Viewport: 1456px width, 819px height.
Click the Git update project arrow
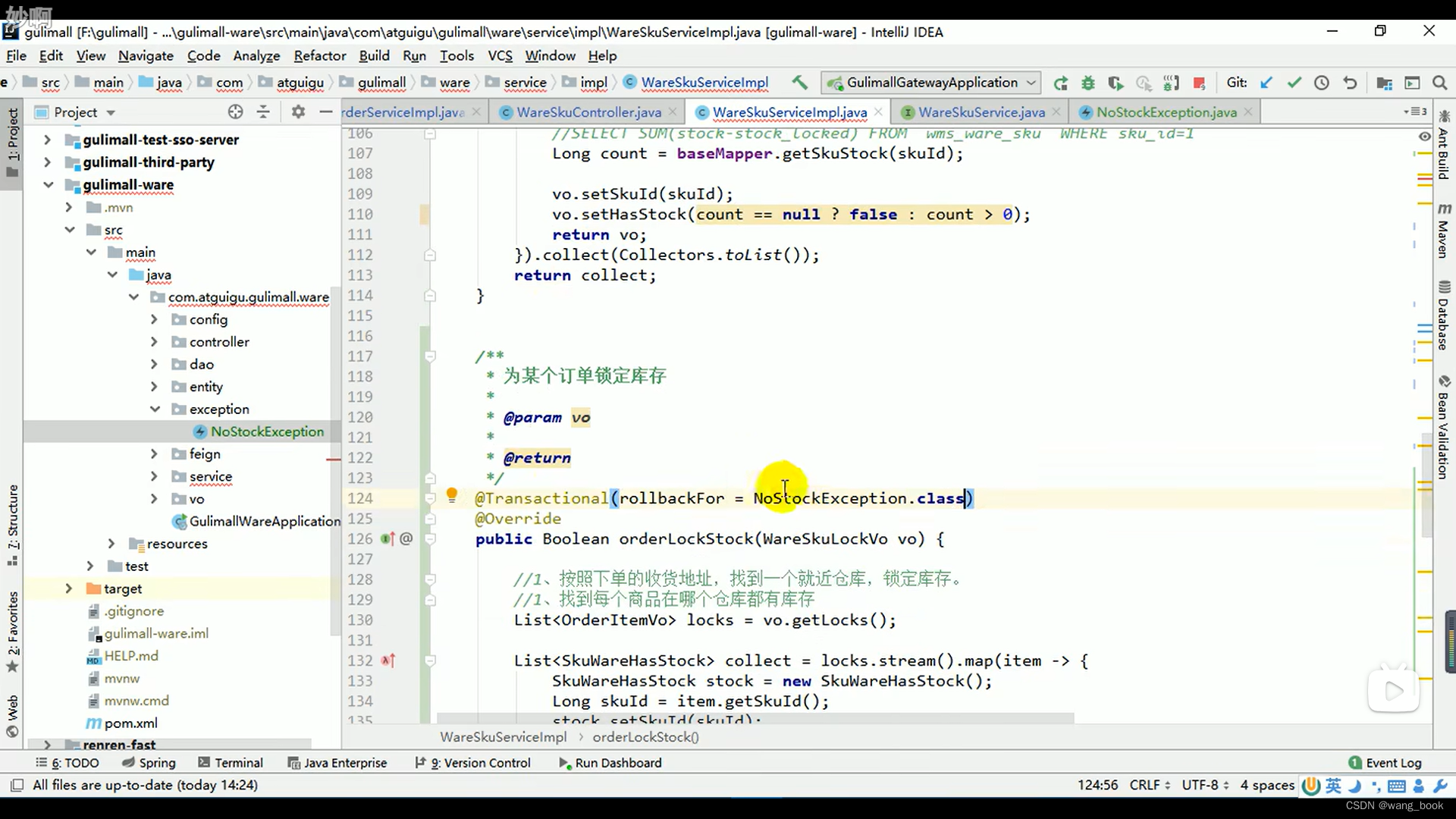[x=1266, y=83]
